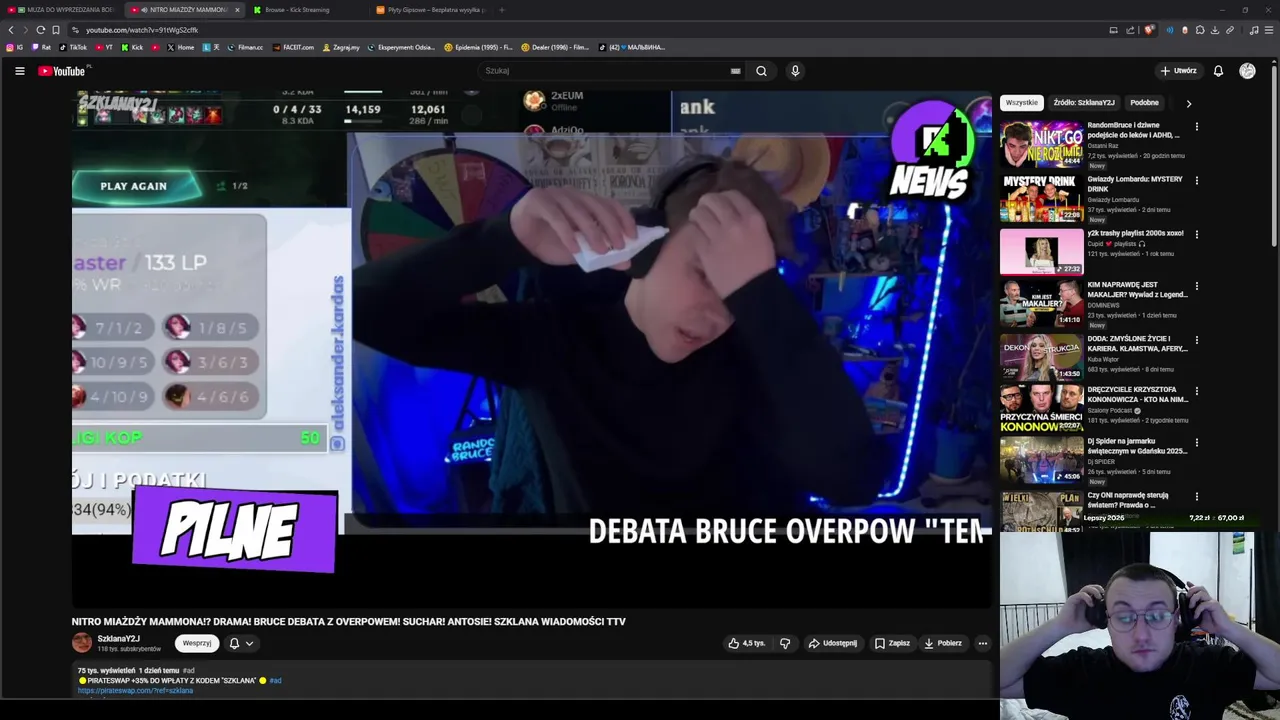
Task: Go back with the browser back arrow
Action: point(11,30)
